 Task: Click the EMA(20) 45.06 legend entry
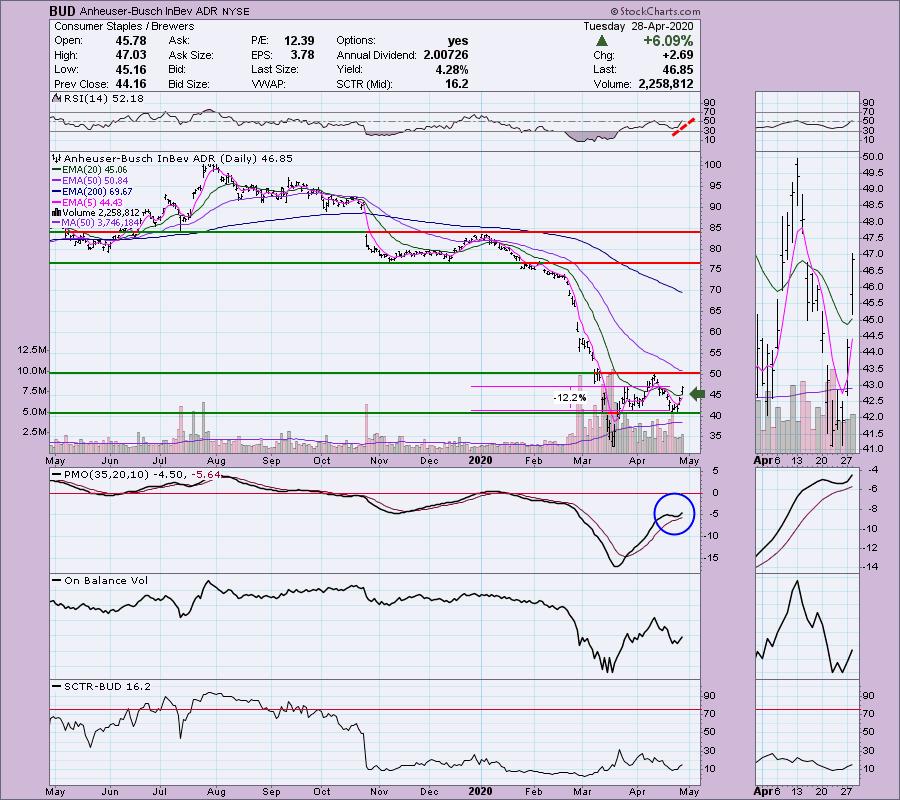tap(90, 170)
